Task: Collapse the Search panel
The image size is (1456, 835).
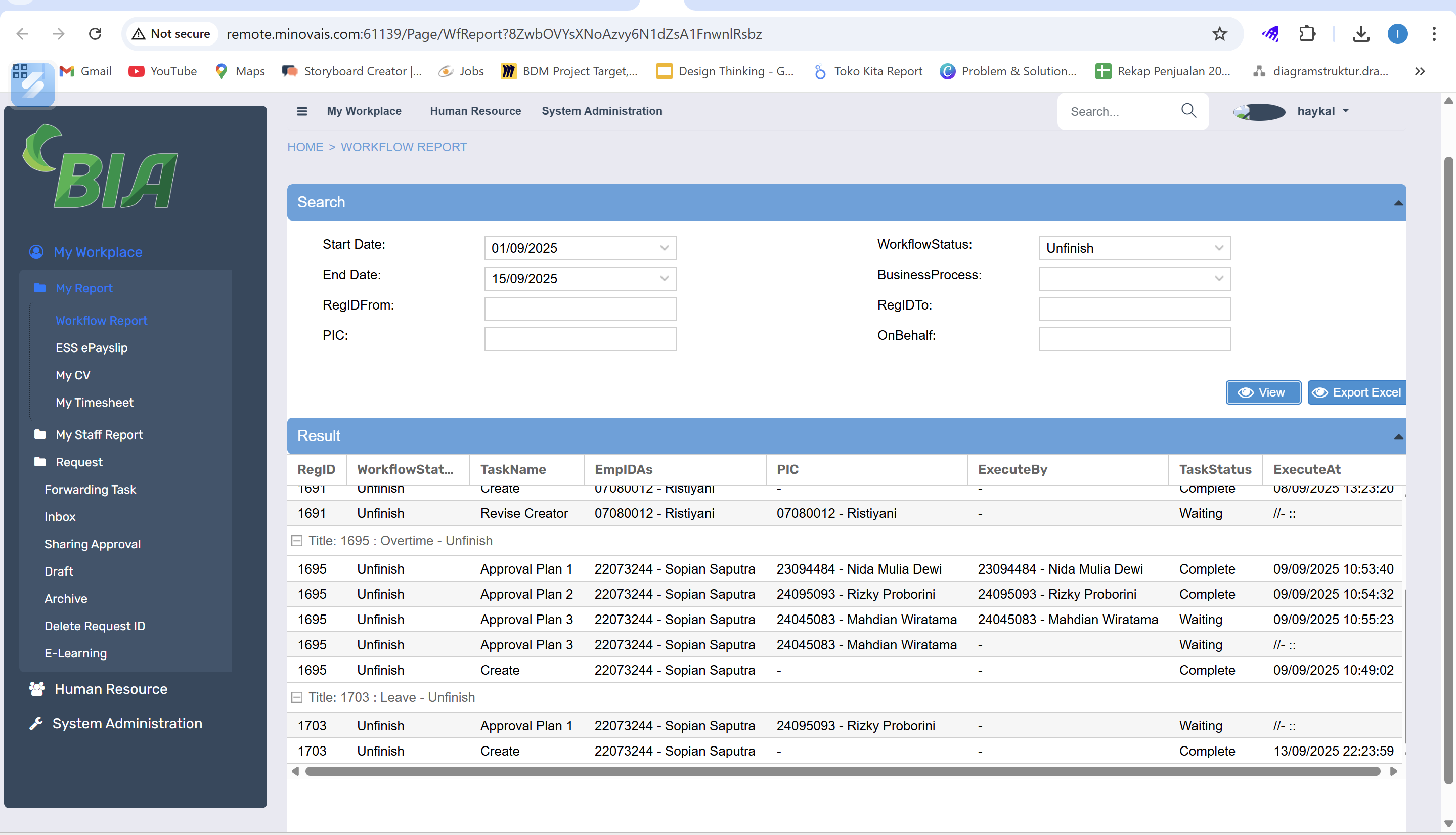Action: 1398,203
